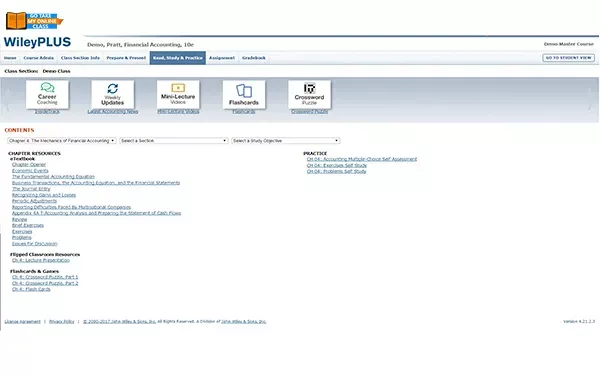
Task: Open the chapter selection dropdown
Action: point(62,141)
